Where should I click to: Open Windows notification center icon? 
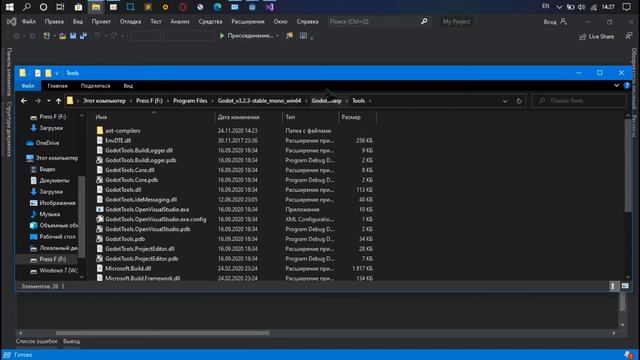(x=627, y=7)
